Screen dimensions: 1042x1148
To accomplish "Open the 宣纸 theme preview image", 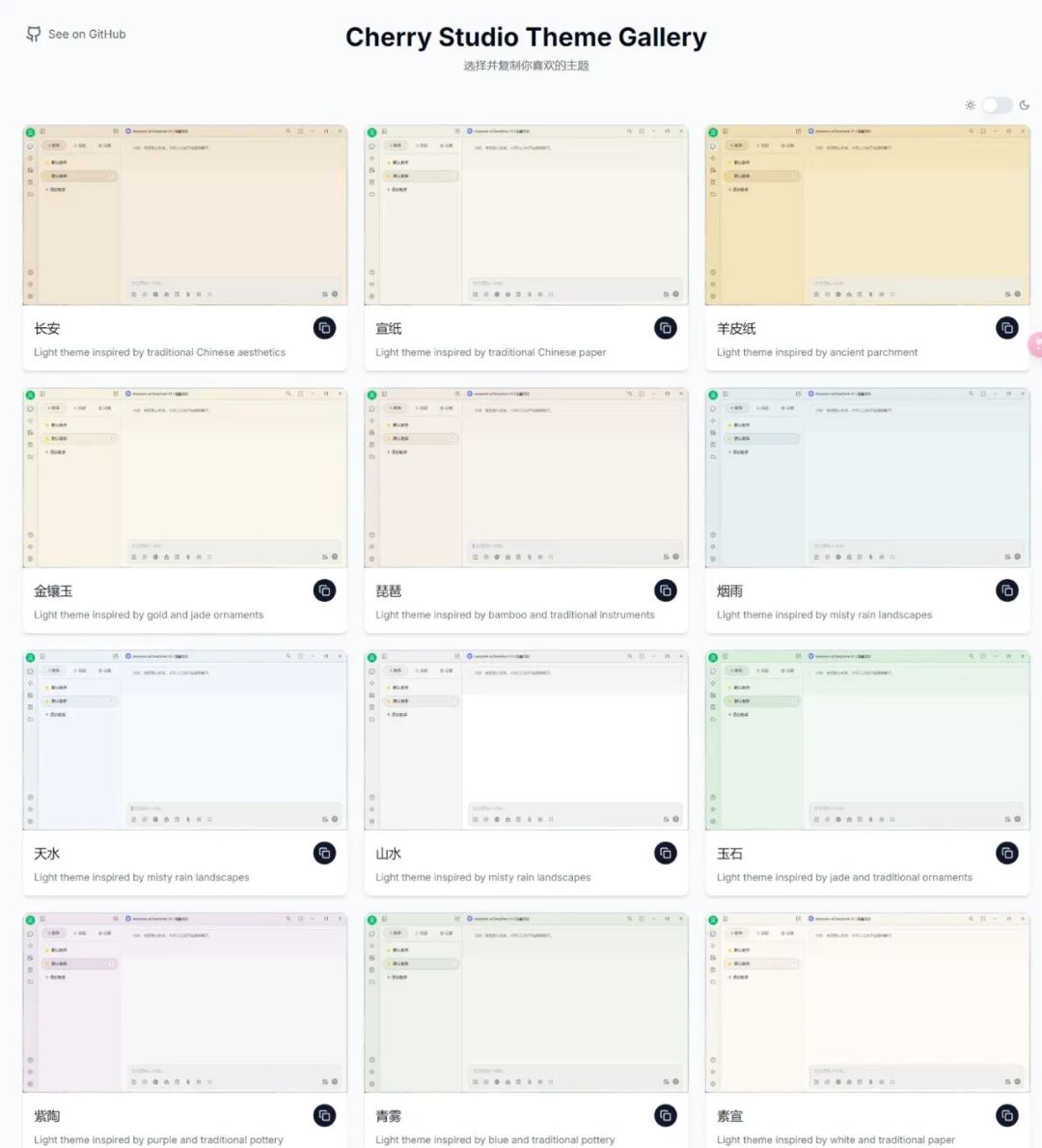I will click(527, 215).
